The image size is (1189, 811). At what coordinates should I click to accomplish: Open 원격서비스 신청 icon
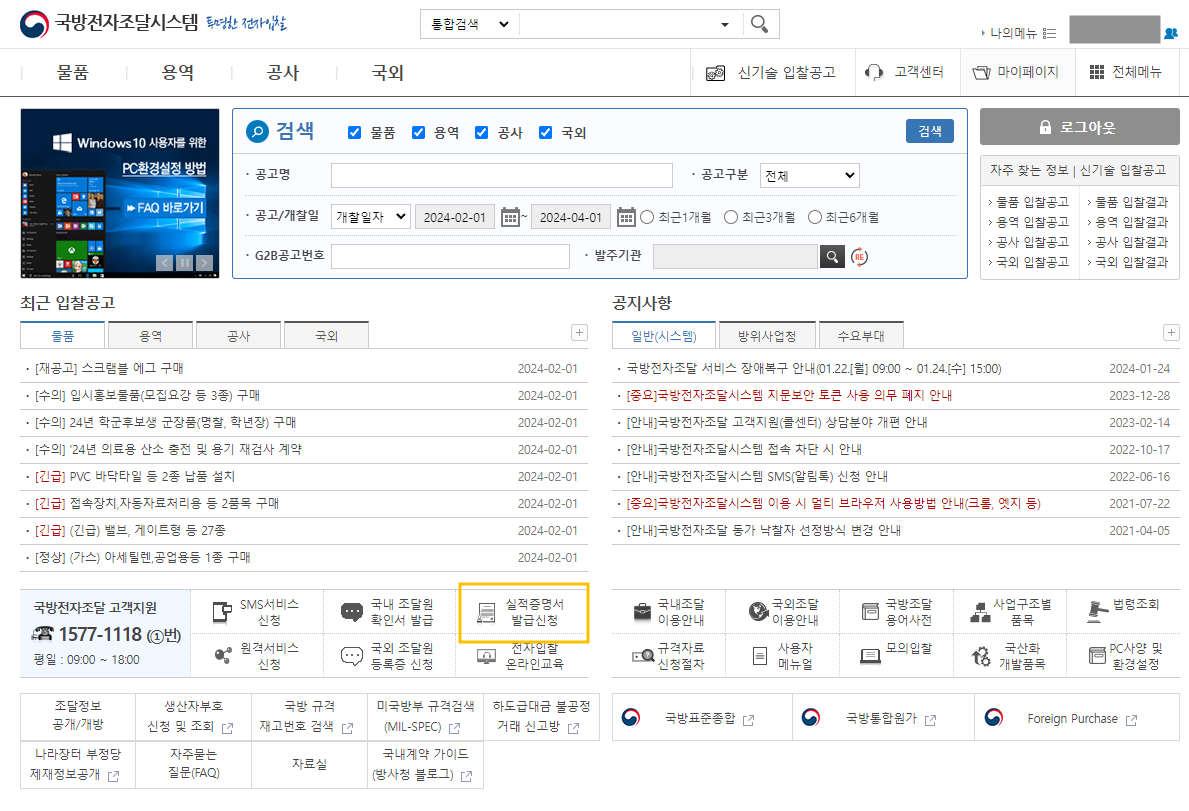(x=223, y=655)
